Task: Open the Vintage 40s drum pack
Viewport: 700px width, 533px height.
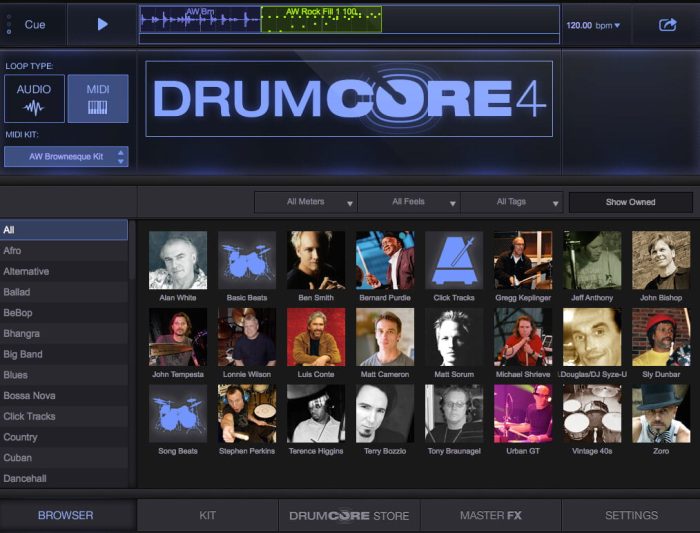Action: (592, 414)
